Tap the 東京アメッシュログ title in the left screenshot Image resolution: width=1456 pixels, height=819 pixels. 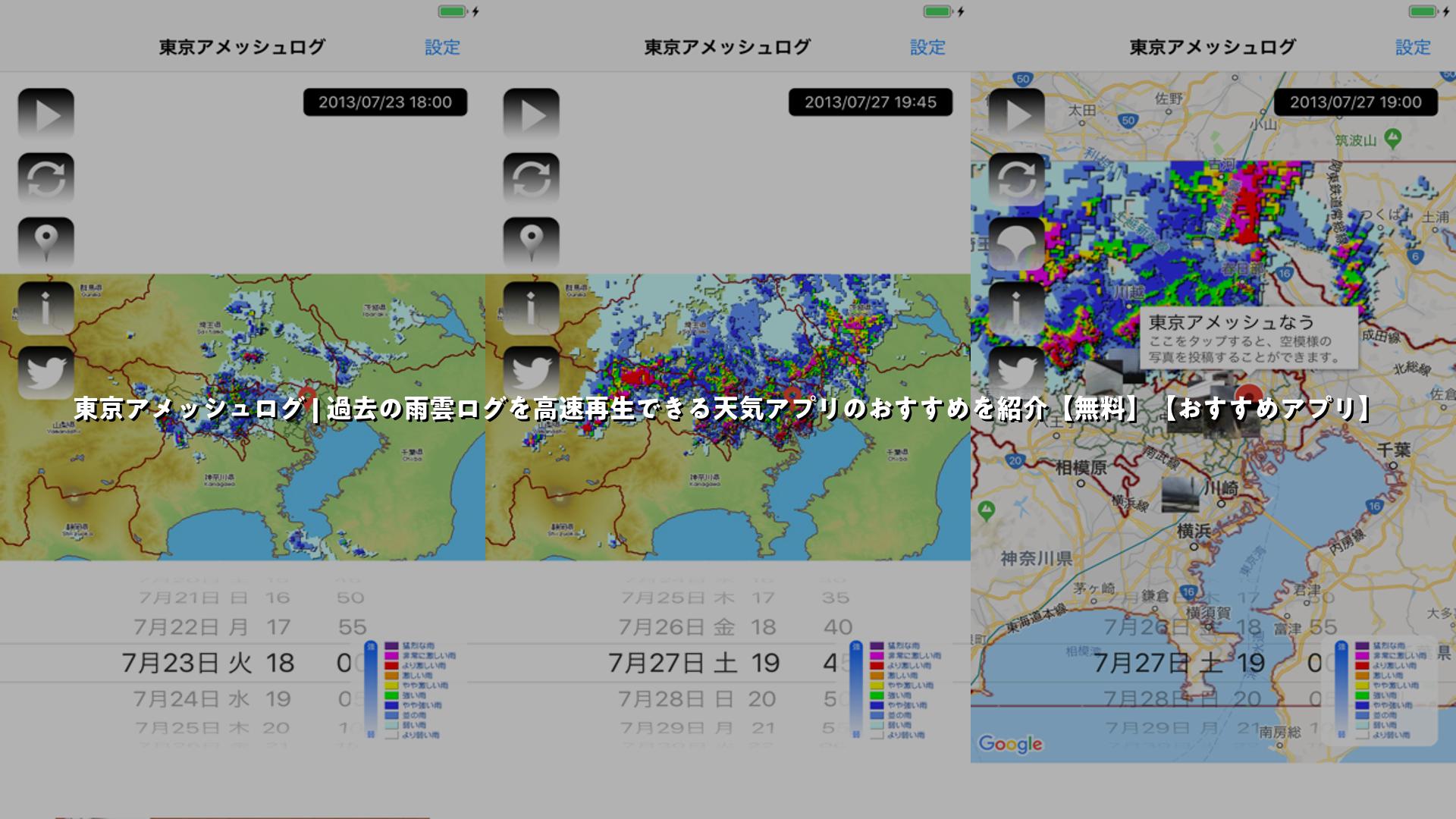click(x=242, y=47)
